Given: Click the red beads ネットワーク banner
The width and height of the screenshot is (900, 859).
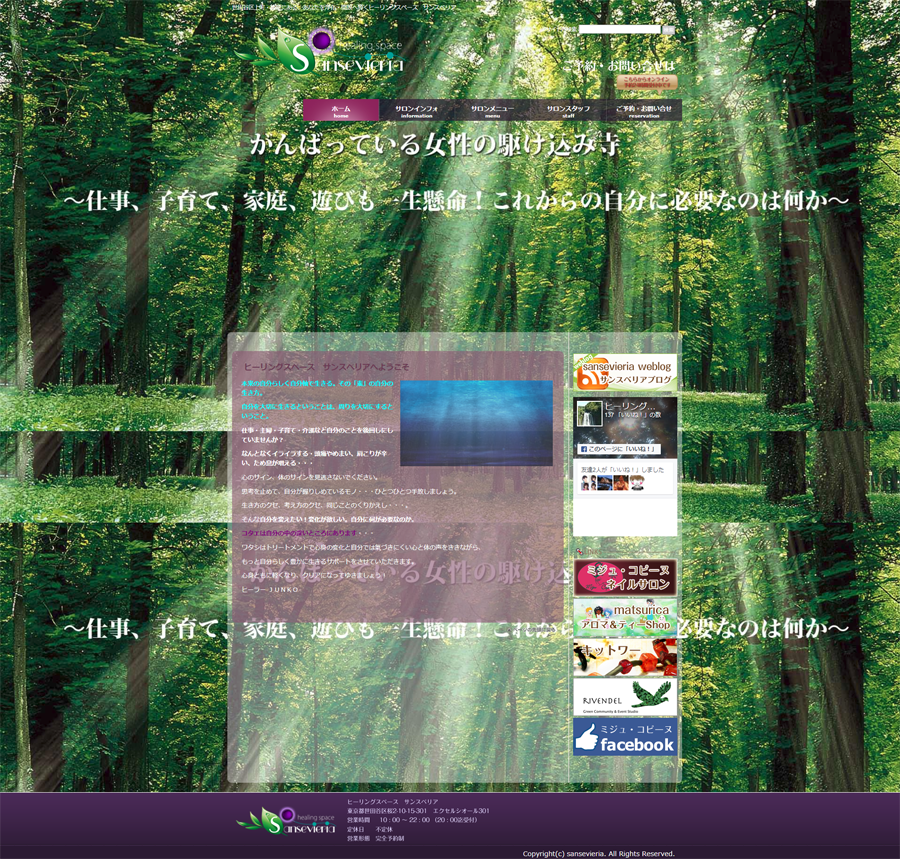Looking at the screenshot, I should [x=625, y=657].
